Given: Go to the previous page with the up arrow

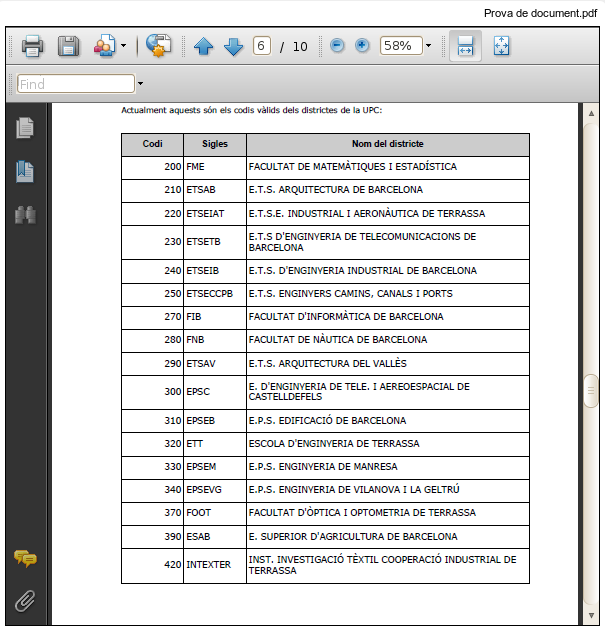Looking at the screenshot, I should coord(204,47).
